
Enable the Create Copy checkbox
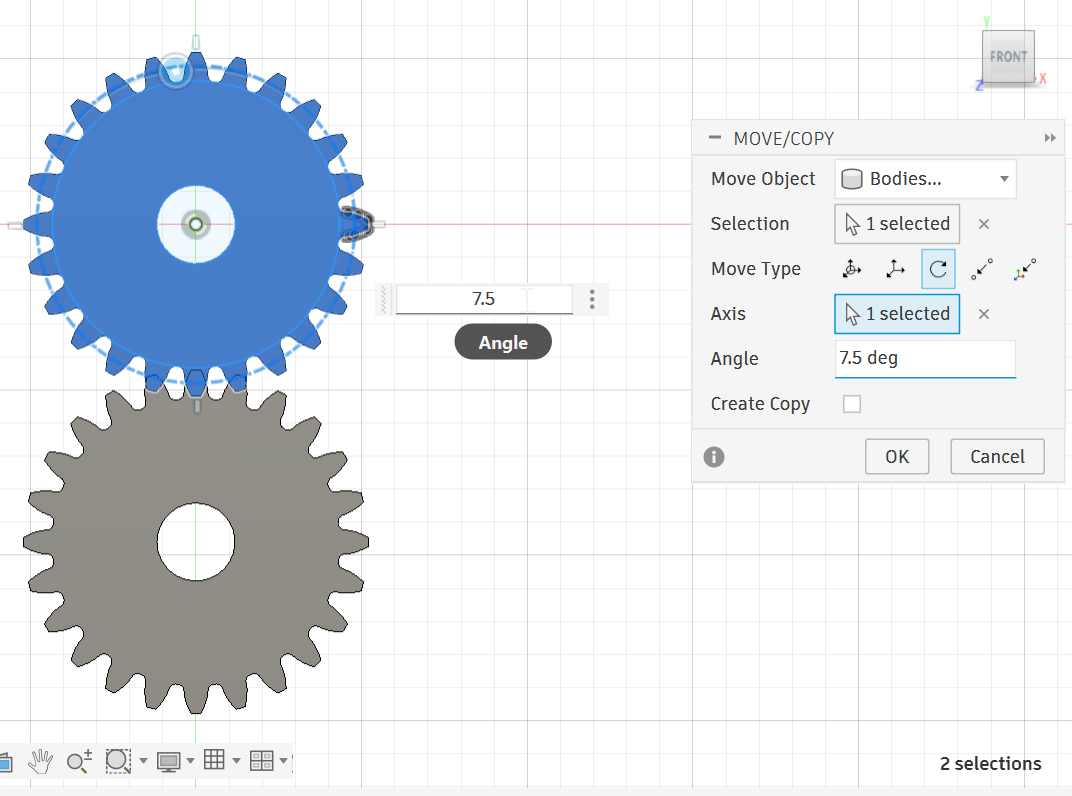(x=852, y=404)
